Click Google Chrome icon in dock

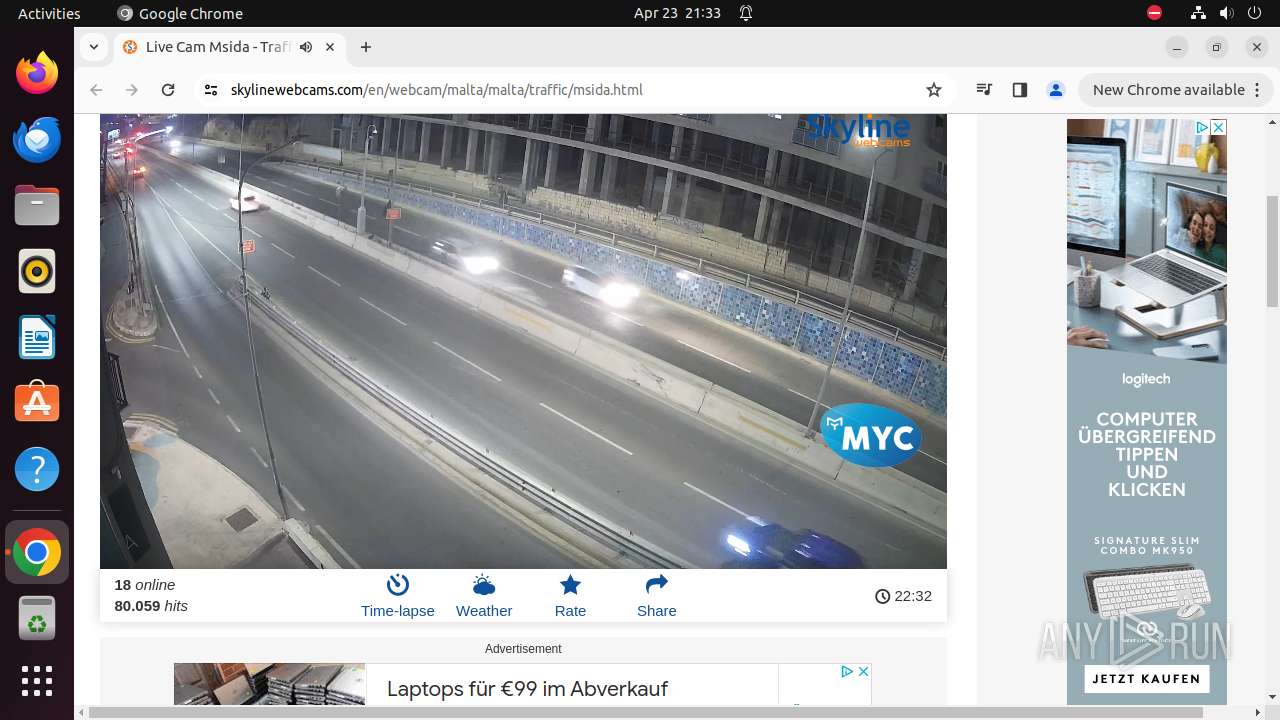coord(37,552)
